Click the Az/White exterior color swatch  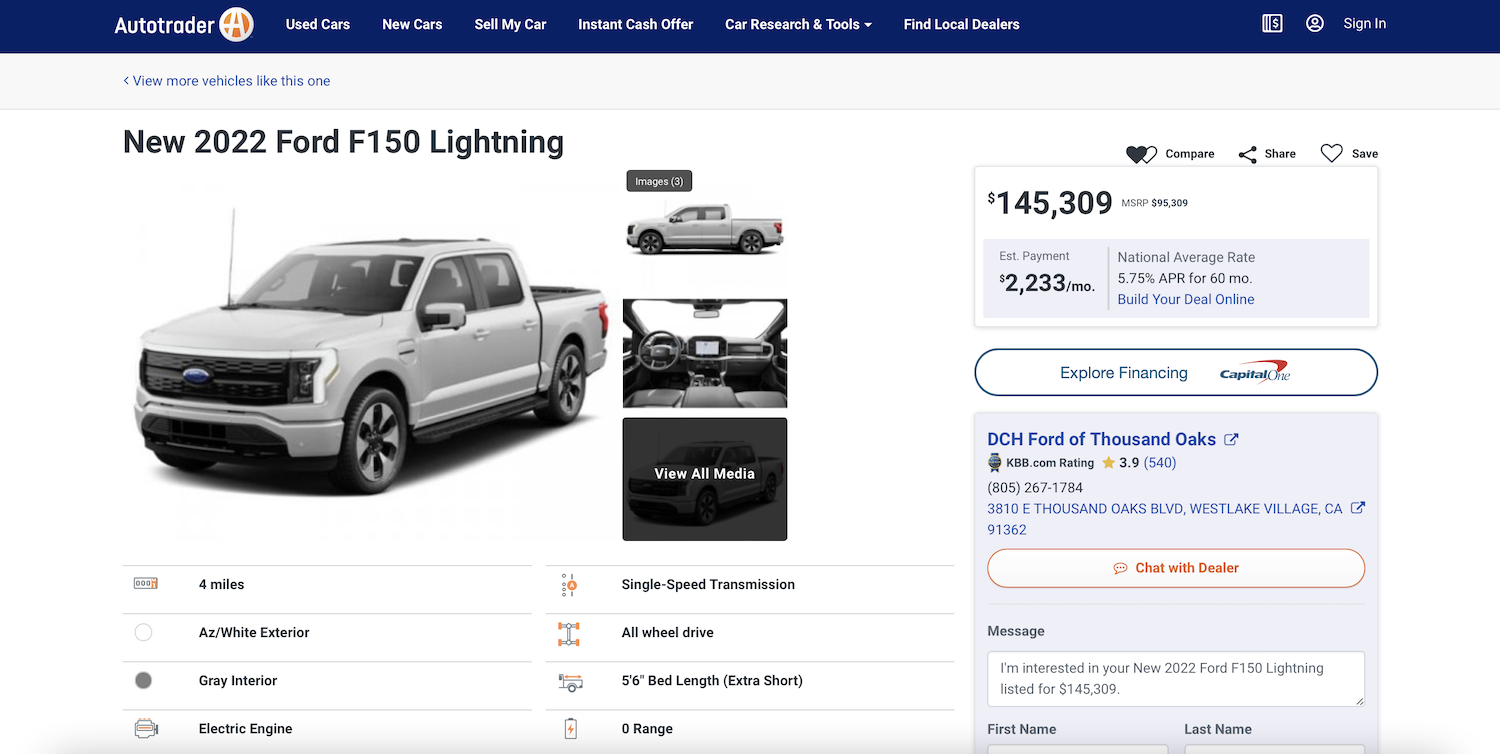click(143, 632)
